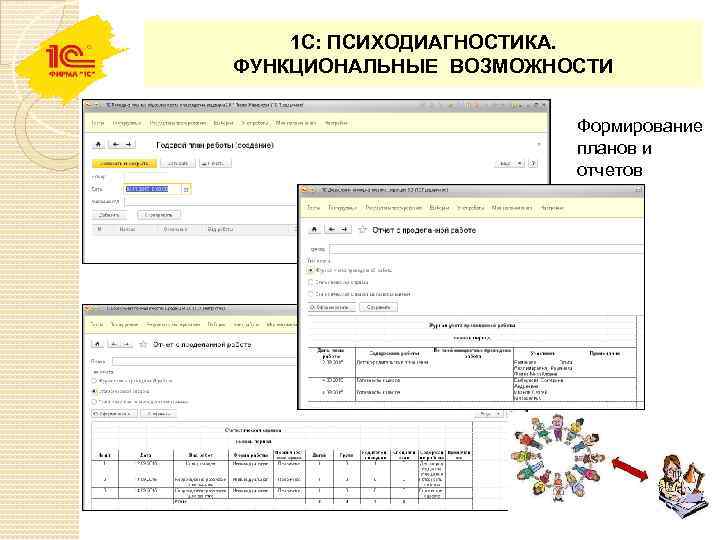The width and height of the screenshot is (720, 540).
Task: Click 'Участники' column header in journal table
Action: pyautogui.click(x=542, y=353)
